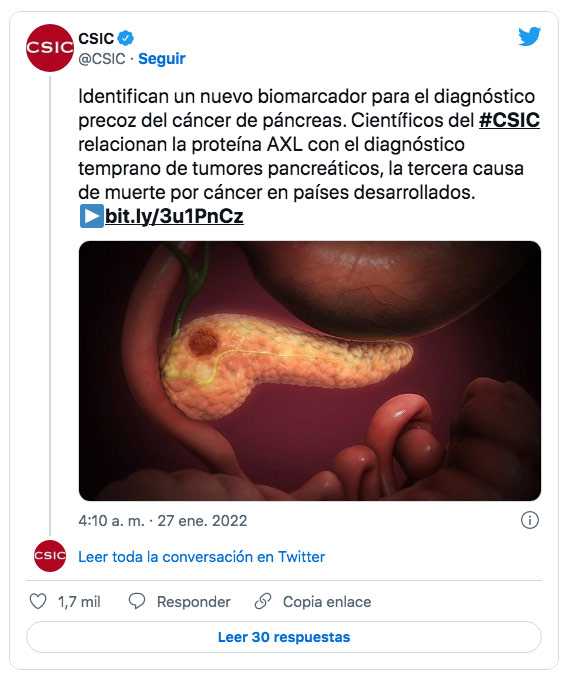Screen dimensions: 572x680
Task: Open the tweet info circle icon
Action: [530, 520]
